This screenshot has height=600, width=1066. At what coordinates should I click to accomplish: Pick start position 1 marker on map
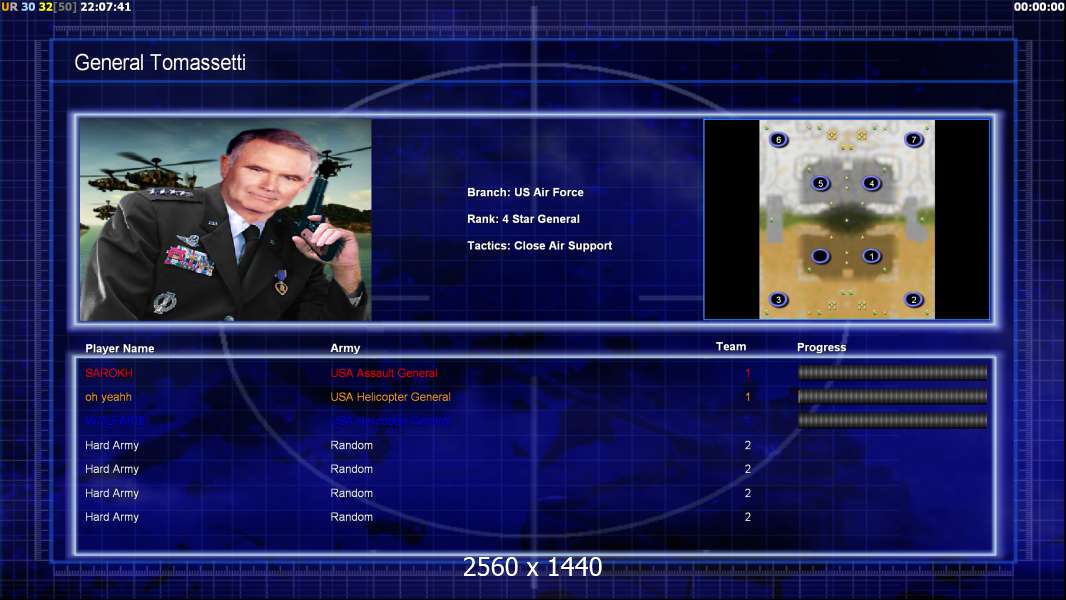[872, 256]
